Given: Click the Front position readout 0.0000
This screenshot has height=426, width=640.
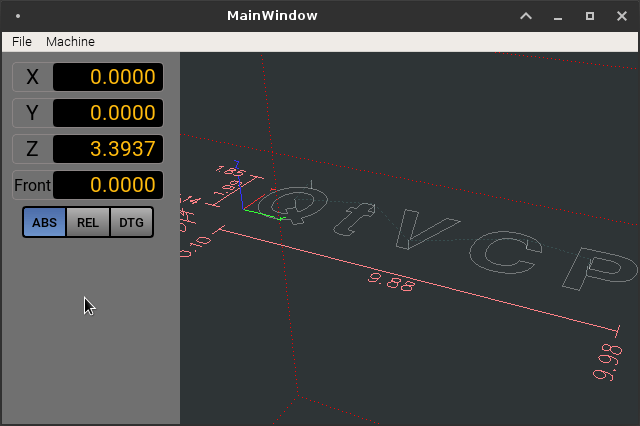Looking at the screenshot, I should click(x=108, y=185).
